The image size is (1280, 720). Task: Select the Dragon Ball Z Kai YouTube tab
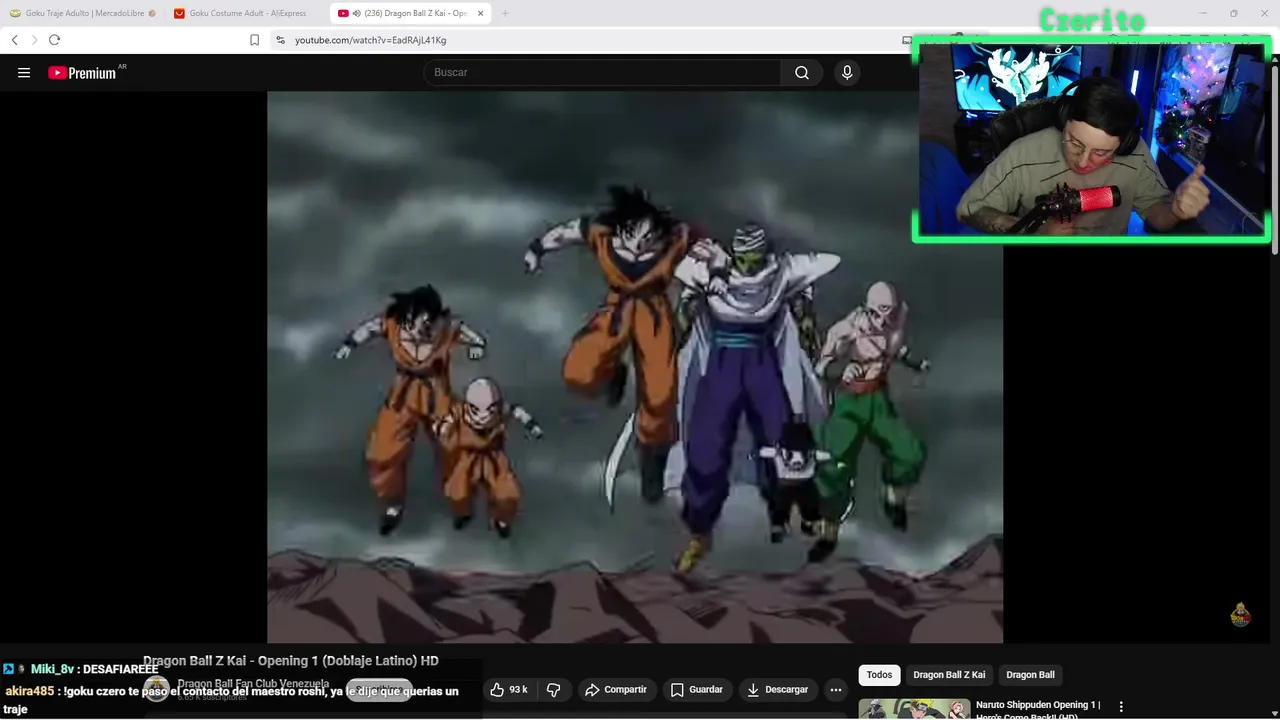410,13
